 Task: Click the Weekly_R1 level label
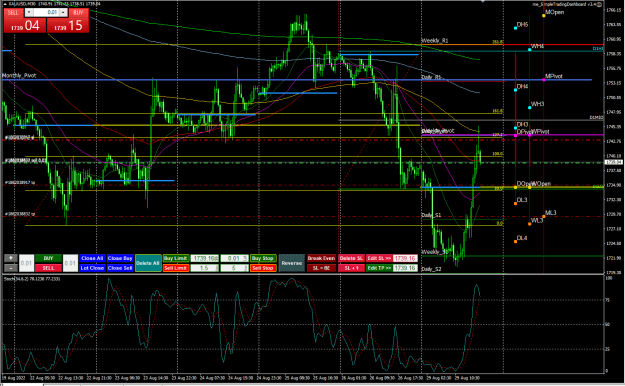(x=435, y=40)
